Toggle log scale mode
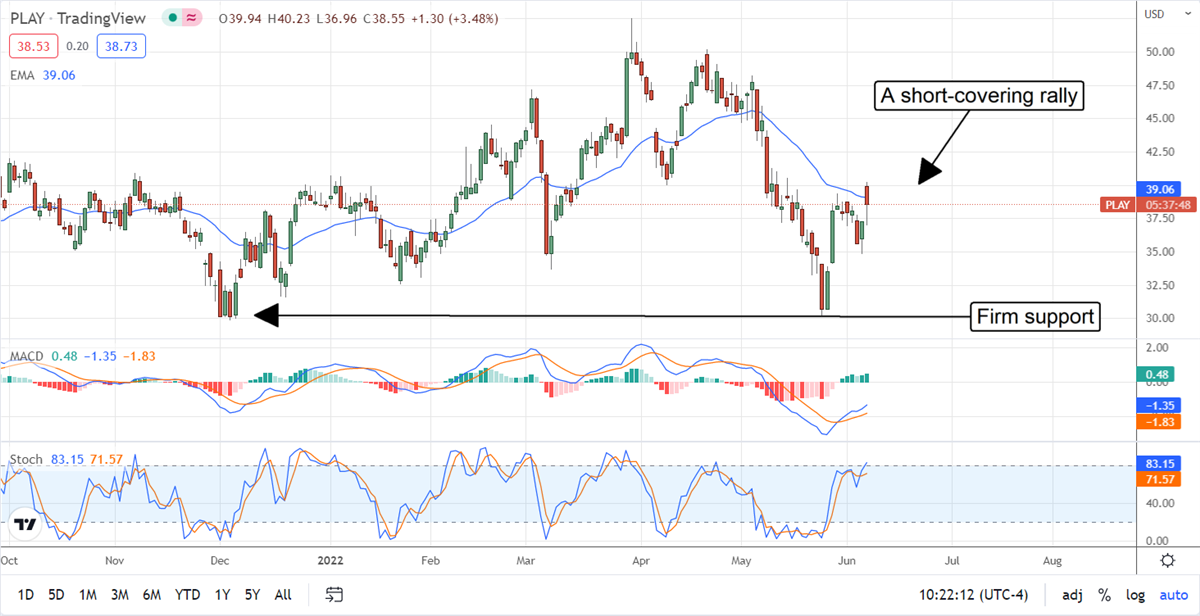 1135,595
